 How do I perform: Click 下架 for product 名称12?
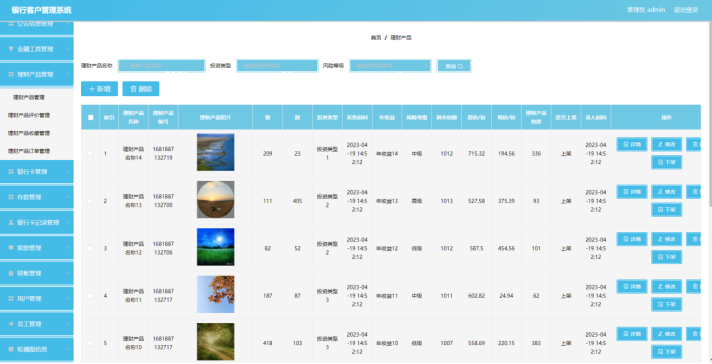[667, 257]
